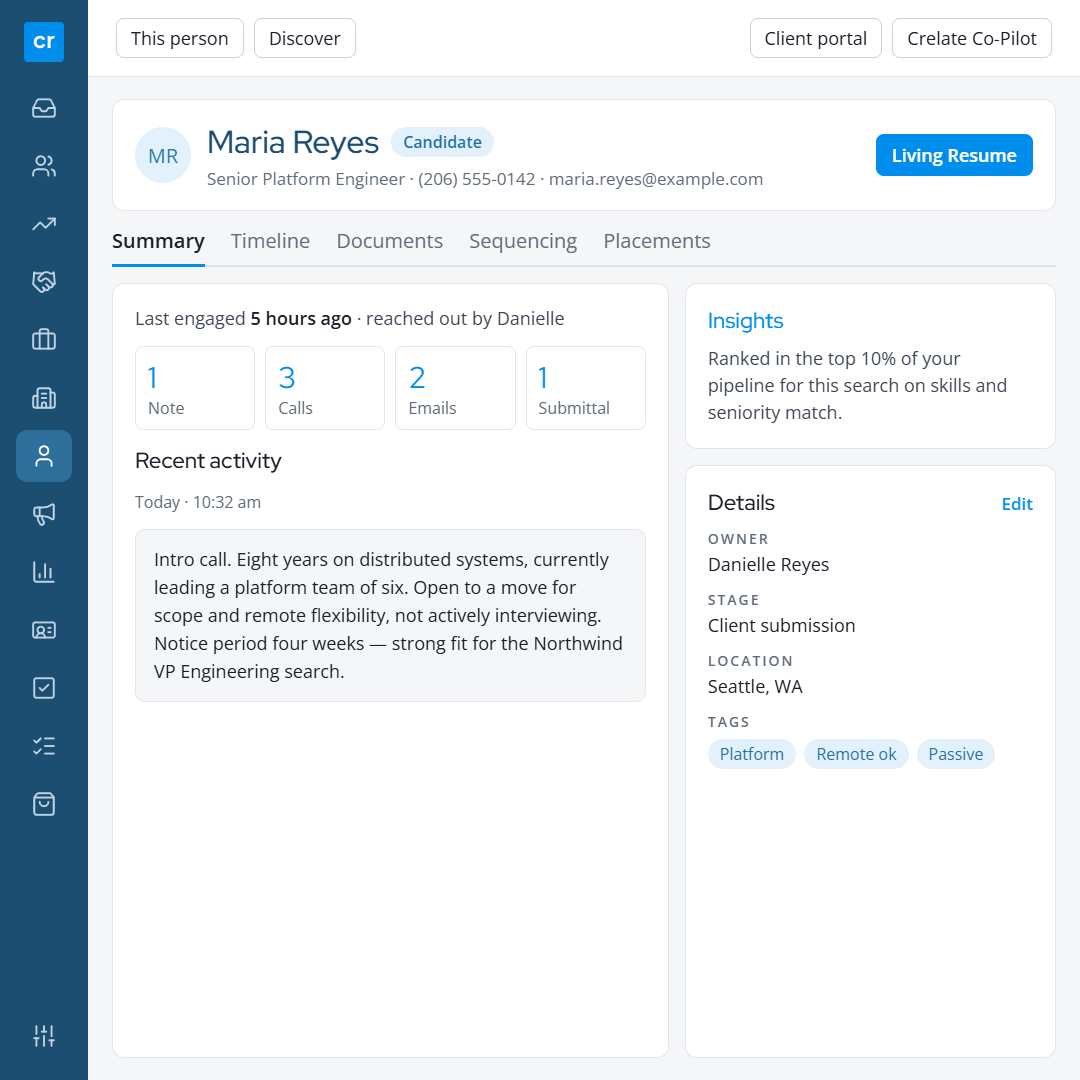Open the 1 Submittal stat card
Viewport: 1080px width, 1080px height.
pos(586,388)
